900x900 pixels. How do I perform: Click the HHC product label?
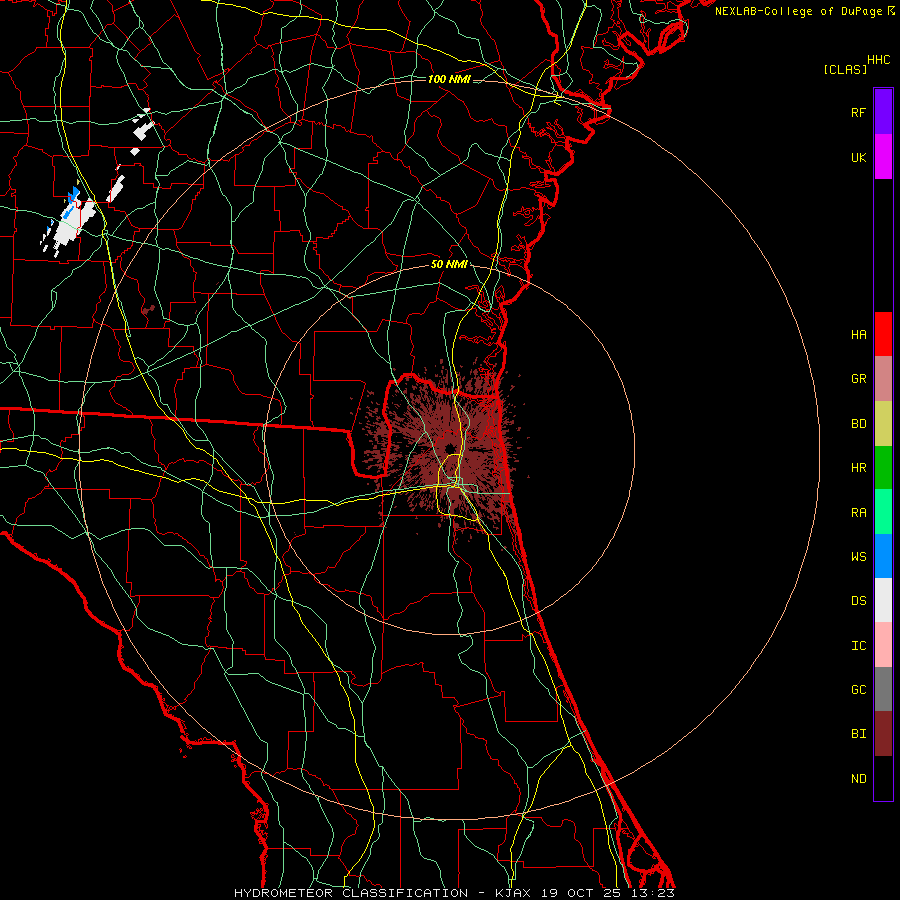tap(878, 60)
